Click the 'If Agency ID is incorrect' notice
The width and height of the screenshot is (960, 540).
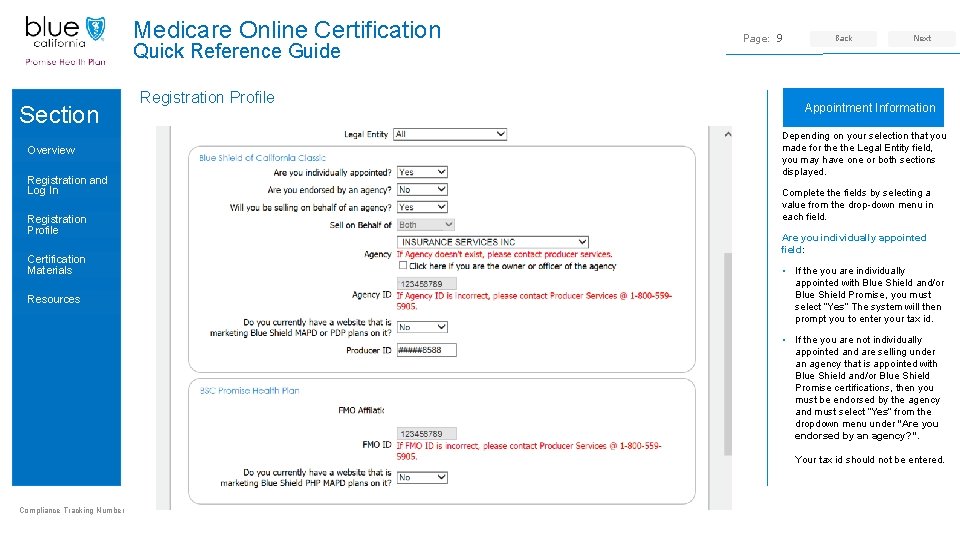[534, 301]
